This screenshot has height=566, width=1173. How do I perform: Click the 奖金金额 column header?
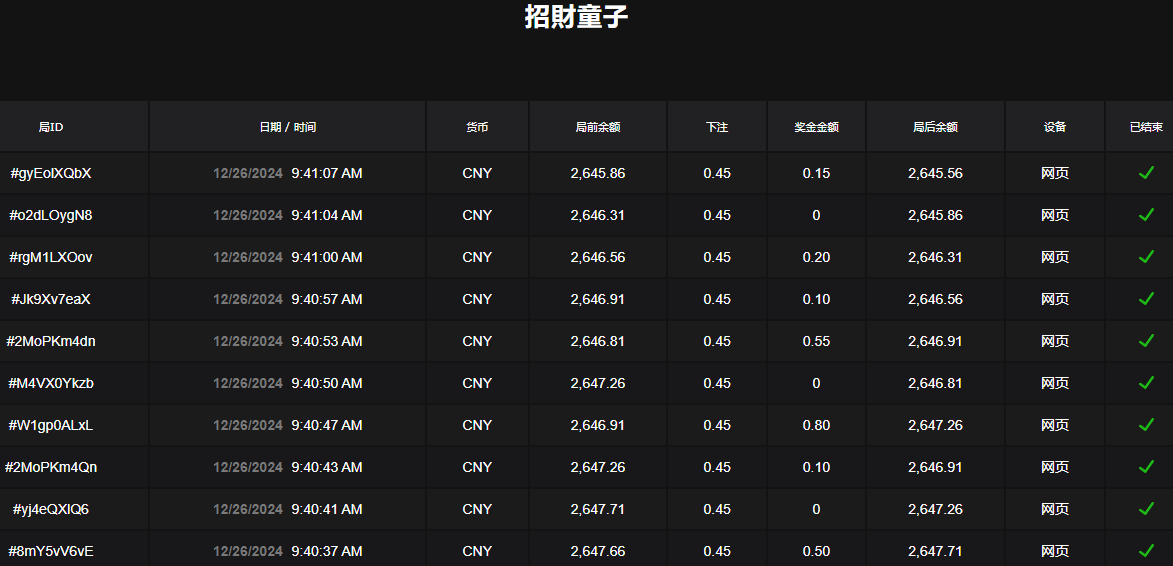816,127
